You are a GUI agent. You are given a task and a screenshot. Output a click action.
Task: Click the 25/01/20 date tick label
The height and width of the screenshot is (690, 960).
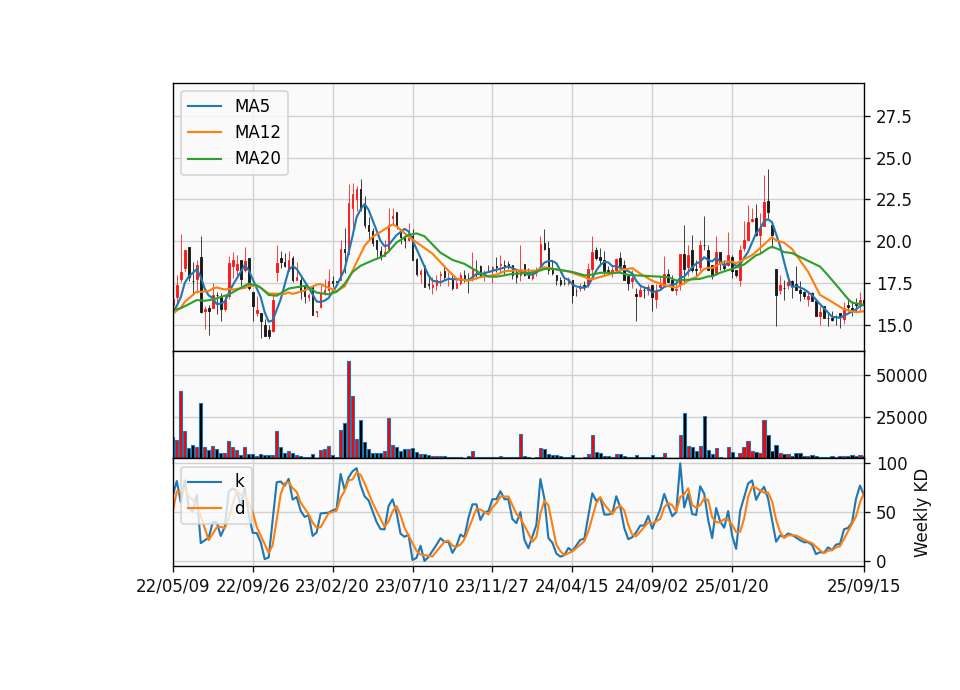(x=732, y=586)
